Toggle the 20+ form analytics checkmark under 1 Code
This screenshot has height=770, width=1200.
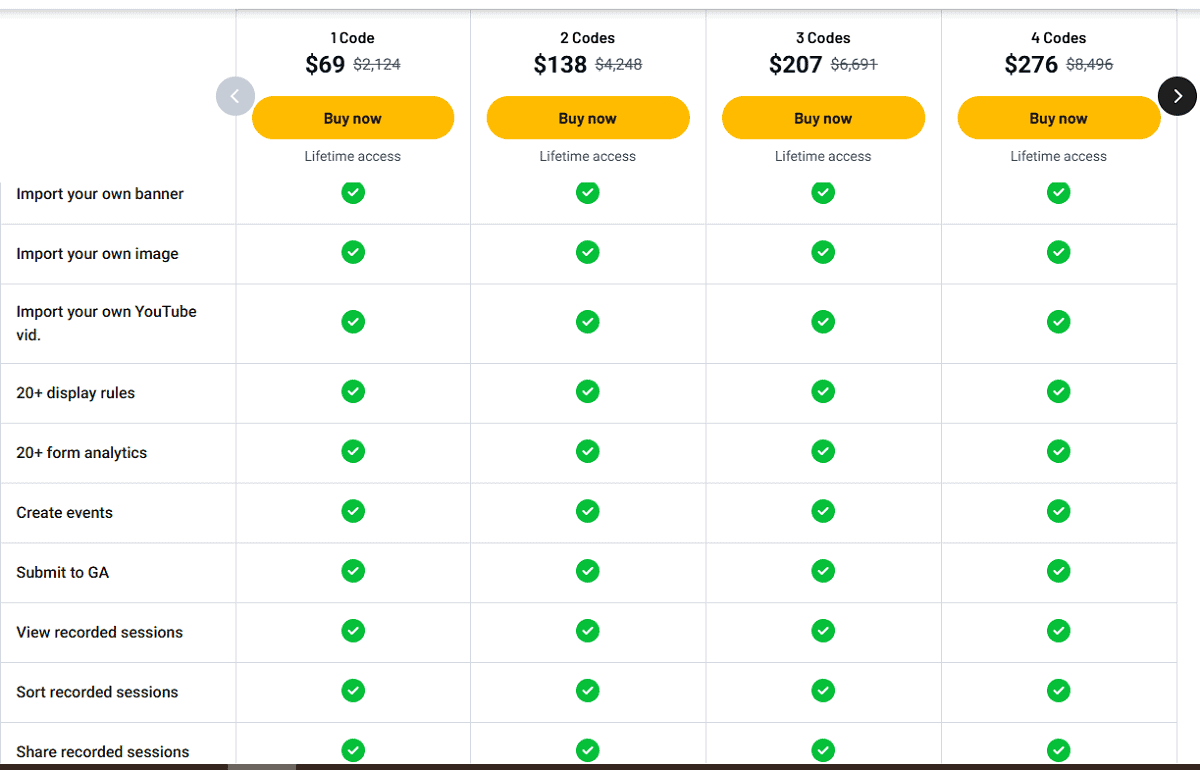[x=353, y=451]
